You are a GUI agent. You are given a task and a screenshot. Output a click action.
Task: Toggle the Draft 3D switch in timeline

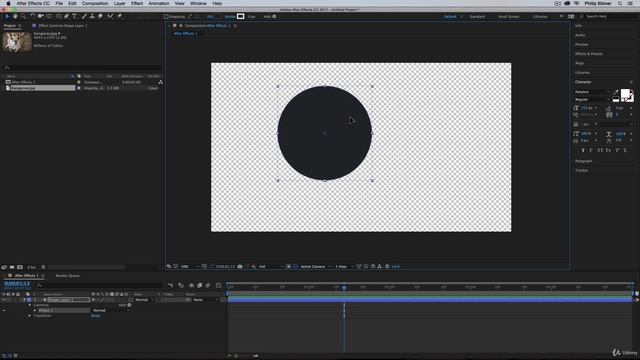[x=181, y=285]
